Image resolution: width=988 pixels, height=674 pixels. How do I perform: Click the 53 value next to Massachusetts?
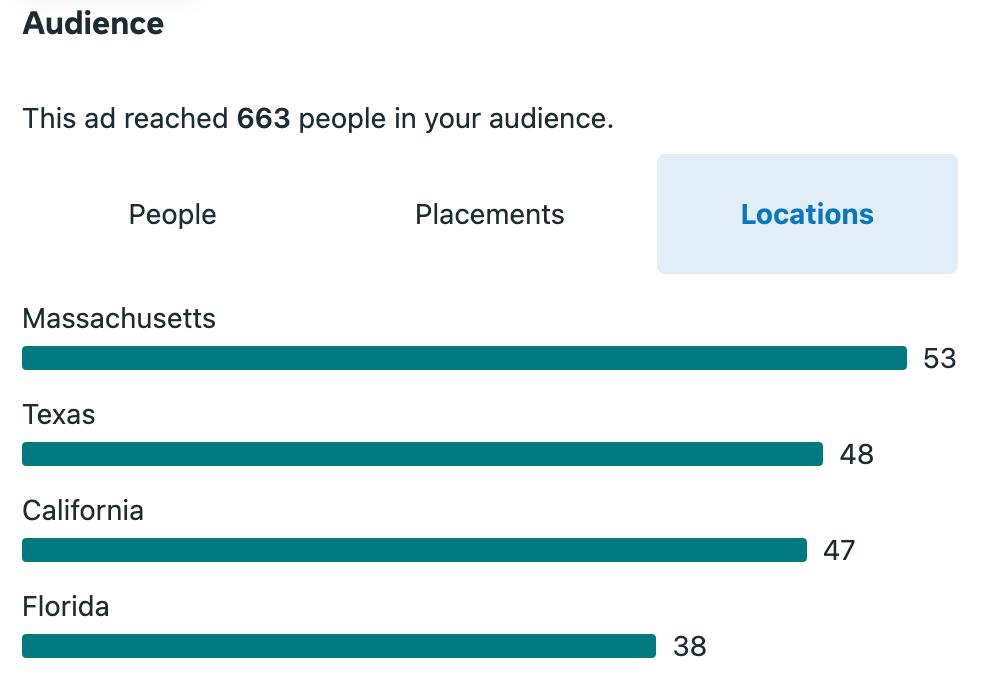pyautogui.click(x=940, y=359)
